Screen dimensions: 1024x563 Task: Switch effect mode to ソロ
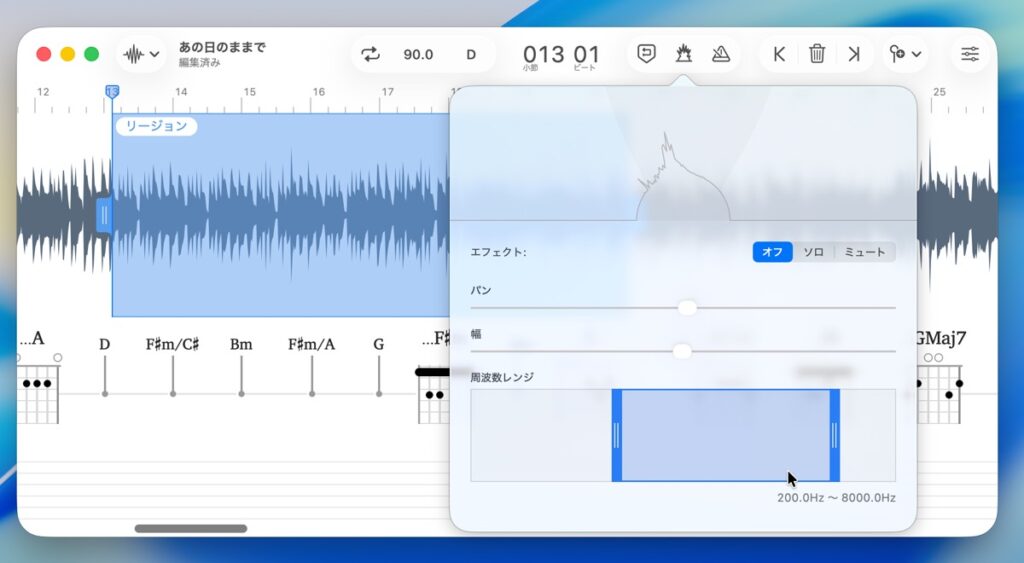click(814, 252)
